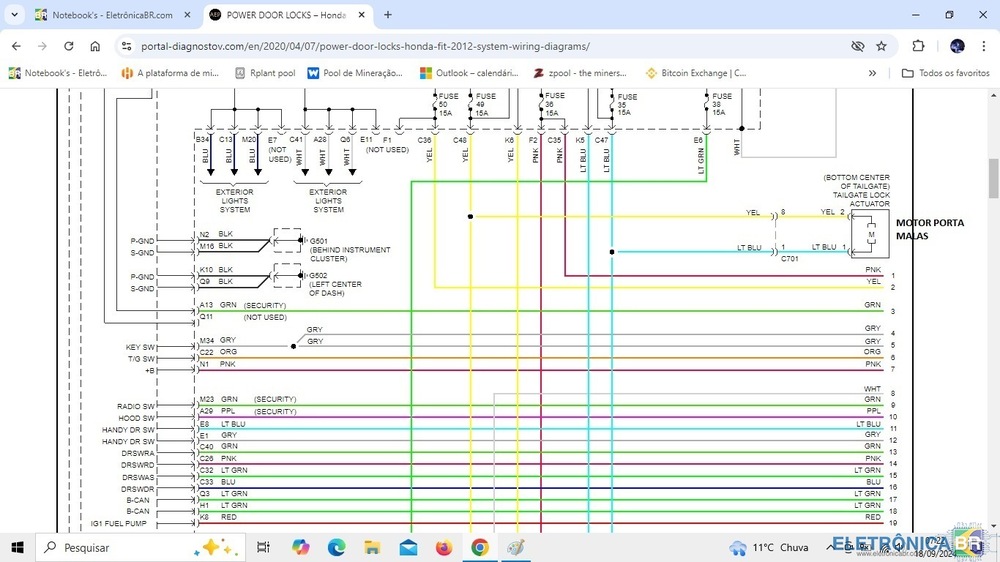
Task: Bookmark this page with star icon
Action: (881, 46)
